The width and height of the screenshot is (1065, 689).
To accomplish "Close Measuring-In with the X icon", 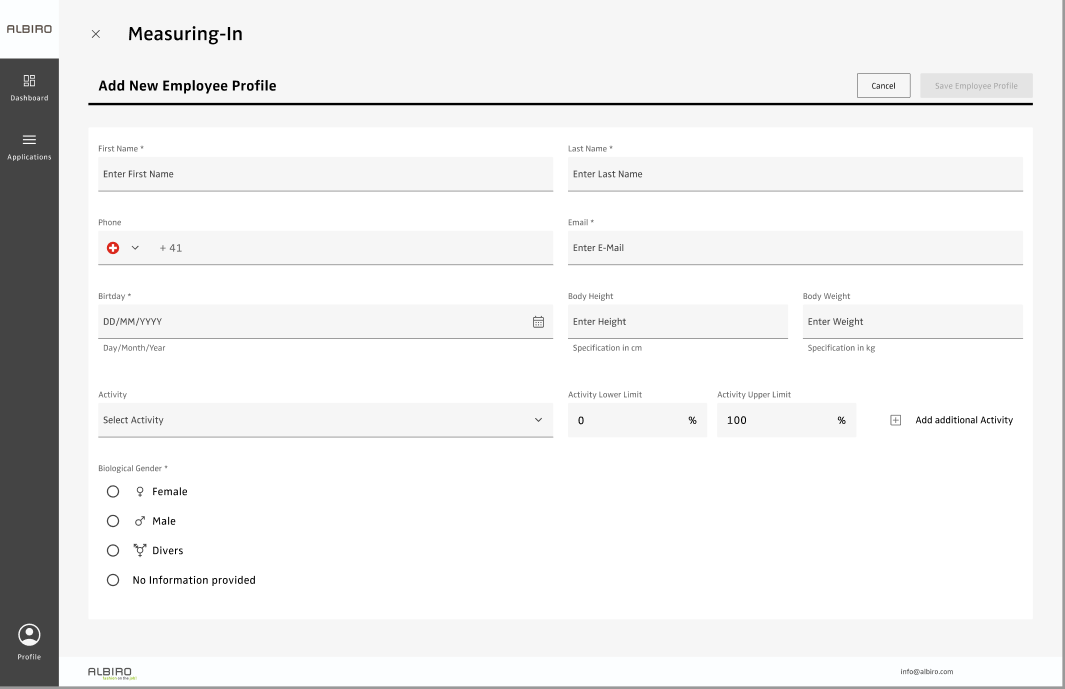I will pos(96,34).
